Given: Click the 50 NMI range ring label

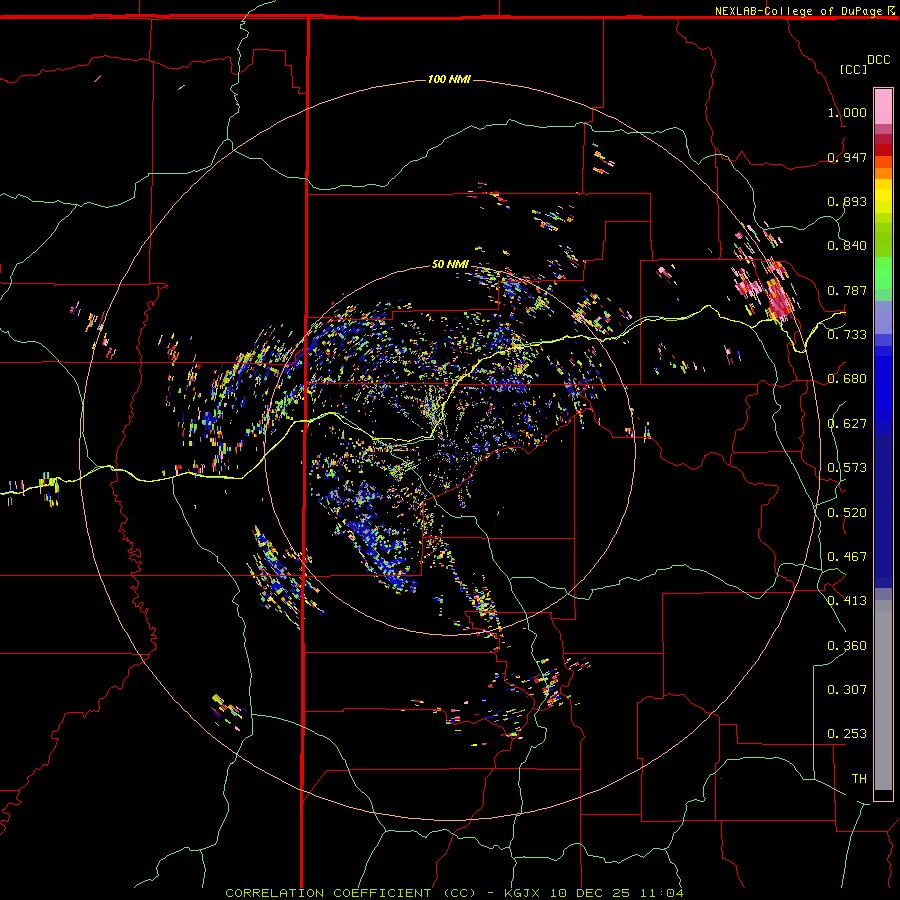Looking at the screenshot, I should [x=450, y=264].
